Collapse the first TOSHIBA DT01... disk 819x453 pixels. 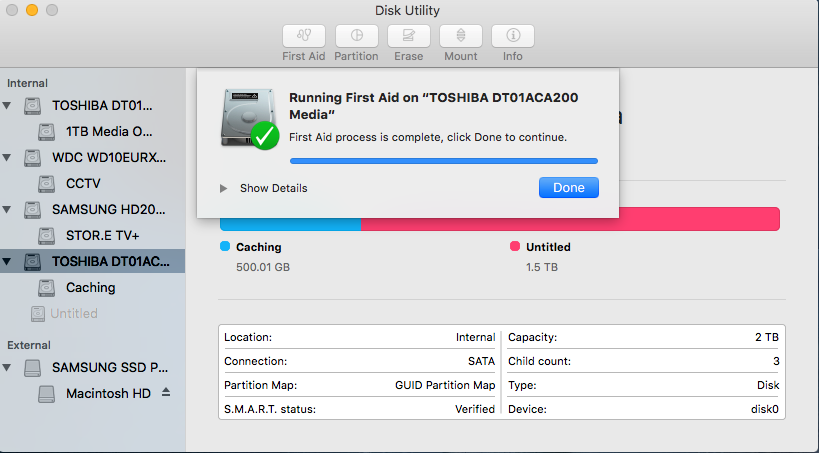(x=7, y=106)
